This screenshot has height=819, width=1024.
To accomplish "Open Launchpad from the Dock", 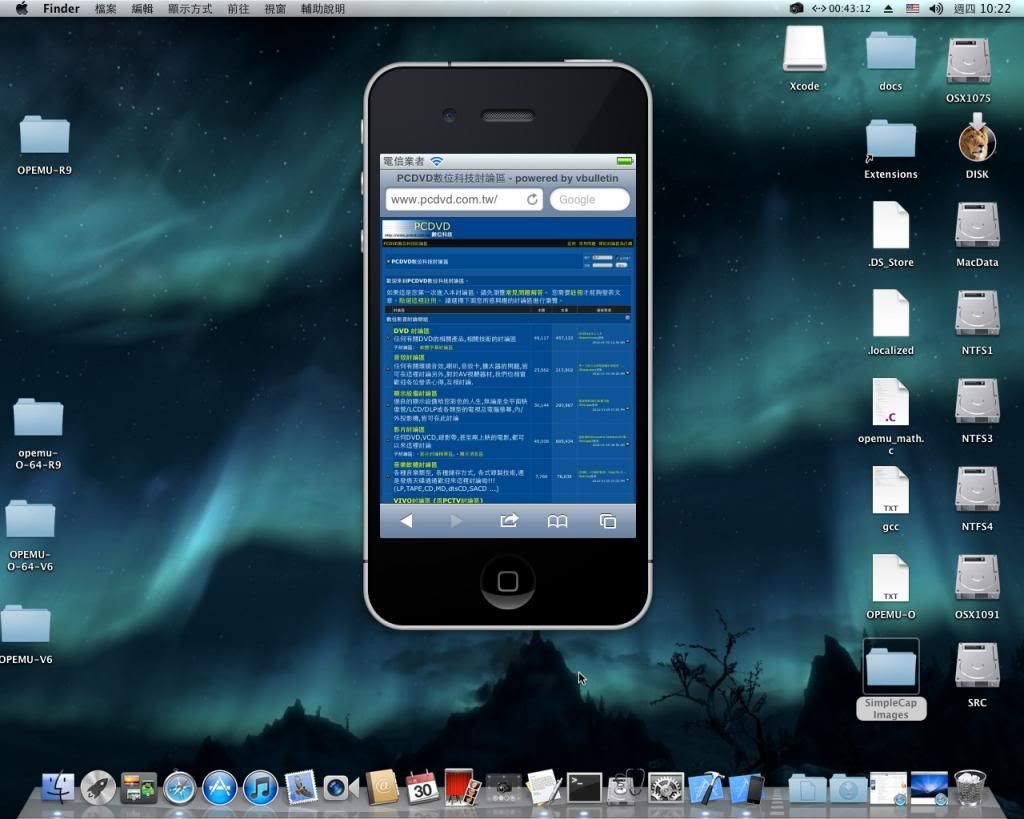I will 99,787.
